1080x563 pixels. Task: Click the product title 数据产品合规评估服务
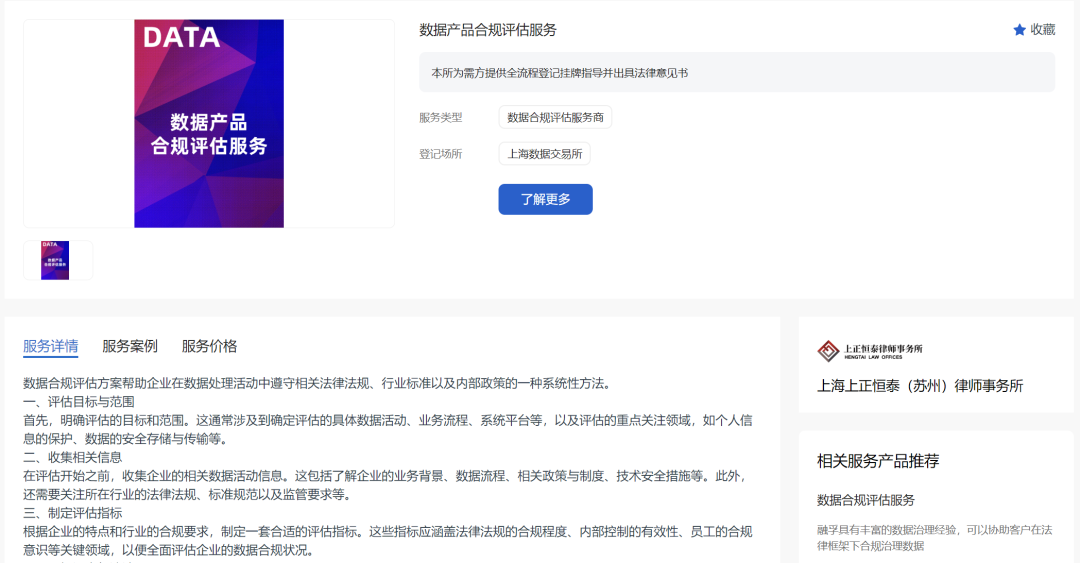pos(488,30)
